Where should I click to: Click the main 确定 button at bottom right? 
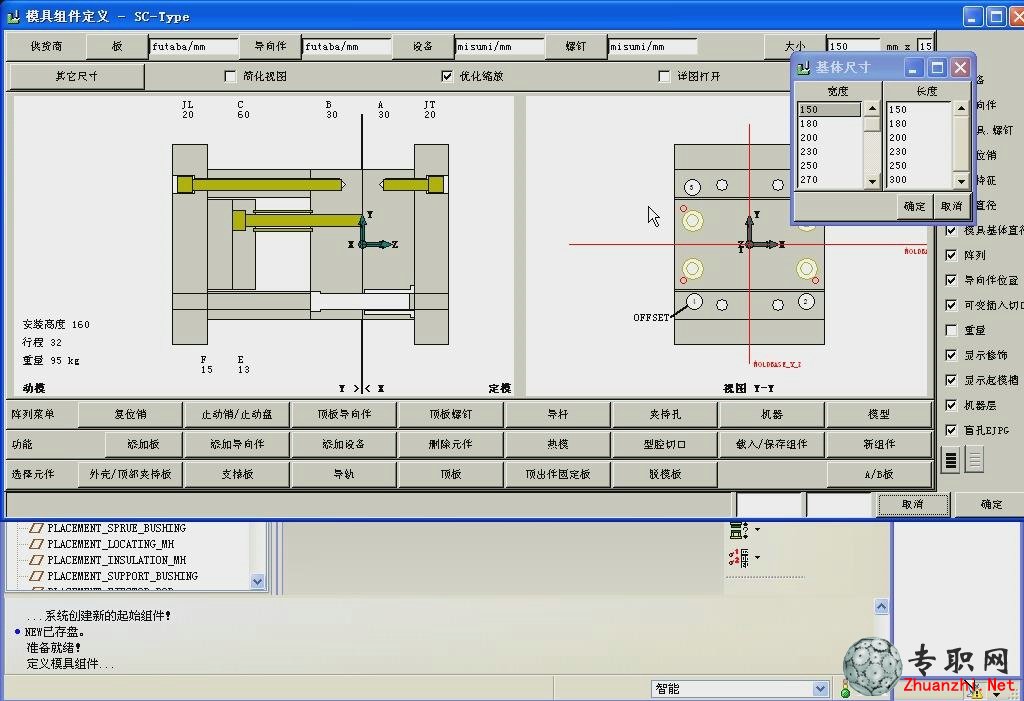pos(991,504)
